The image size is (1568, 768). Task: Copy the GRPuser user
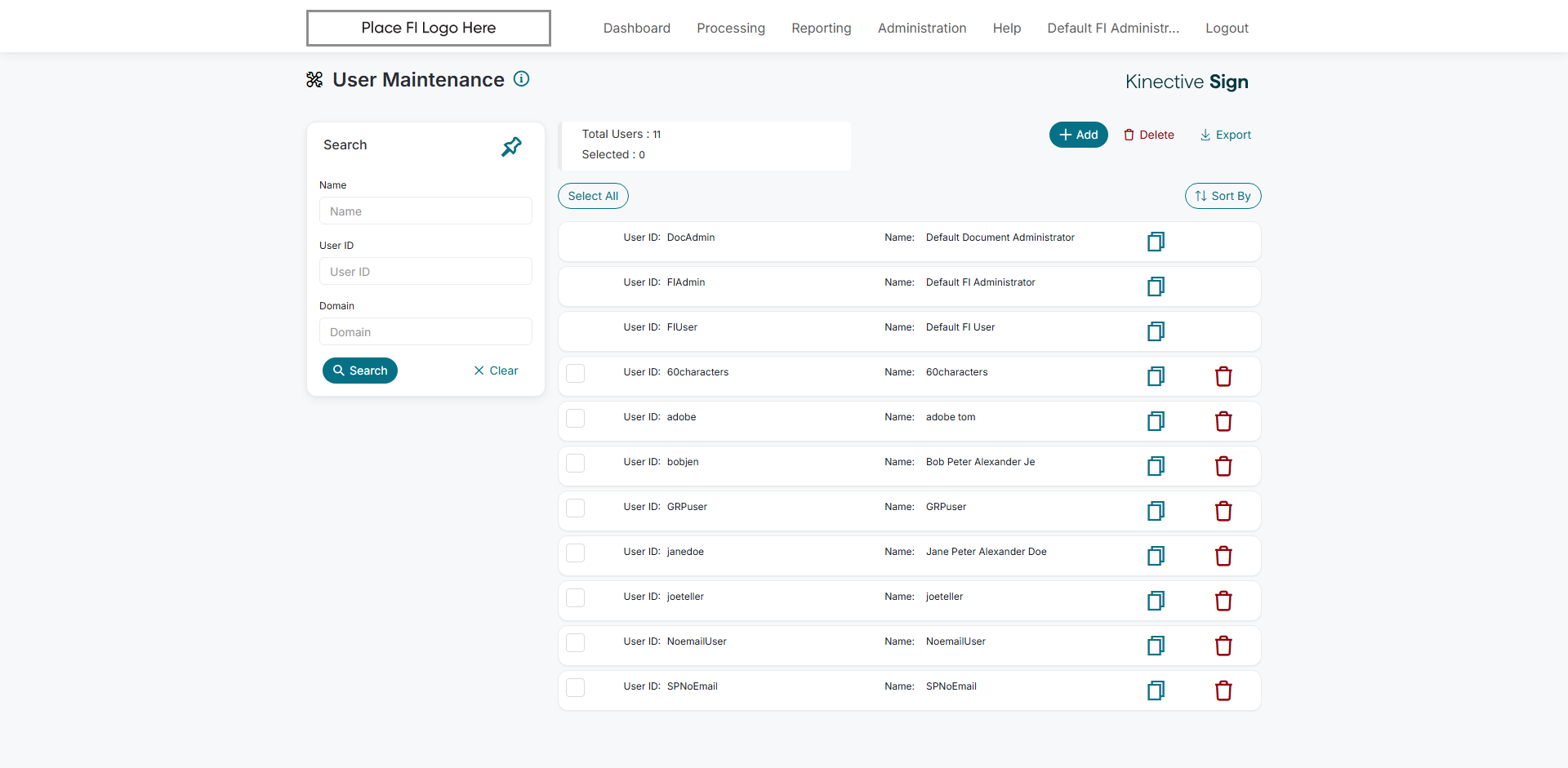[1156, 511]
